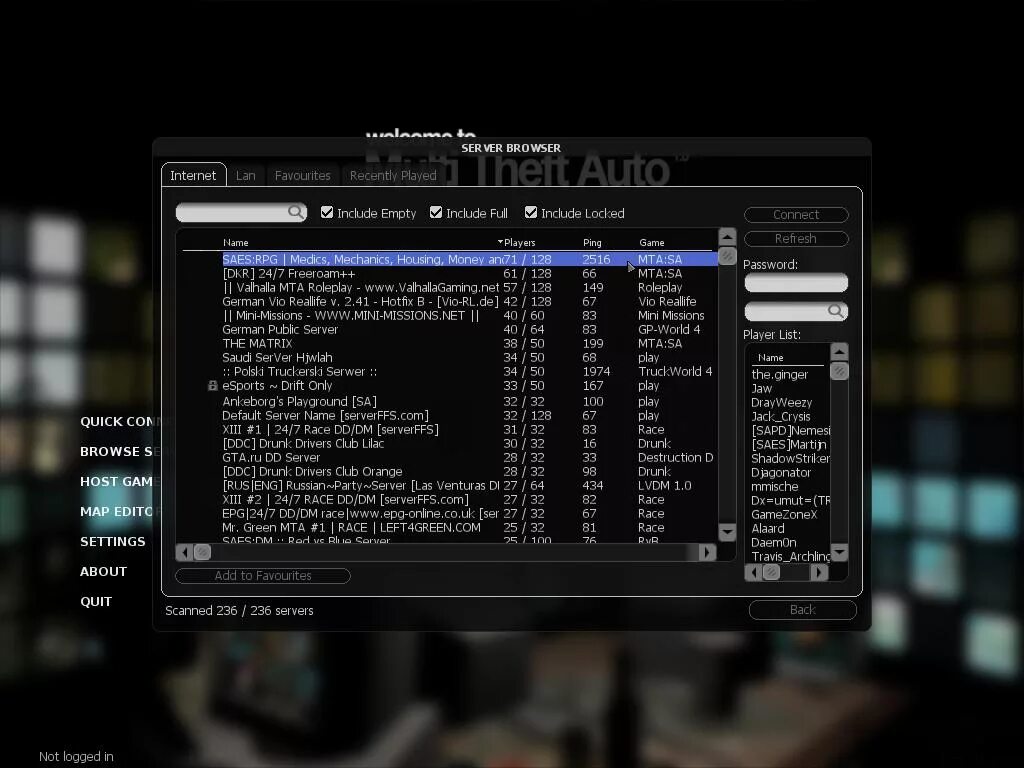Toggle the Include Empty checkbox

pos(327,212)
